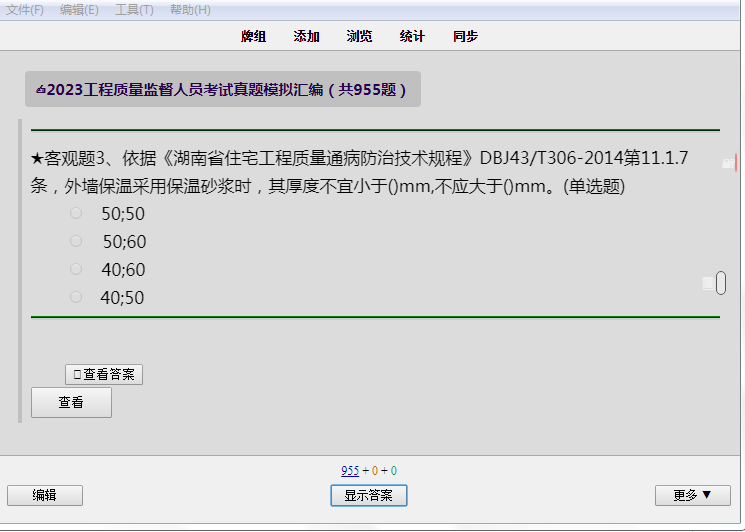This screenshot has width=745, height=532.
Task: Open the 工具(T) menu
Action: 134,10
